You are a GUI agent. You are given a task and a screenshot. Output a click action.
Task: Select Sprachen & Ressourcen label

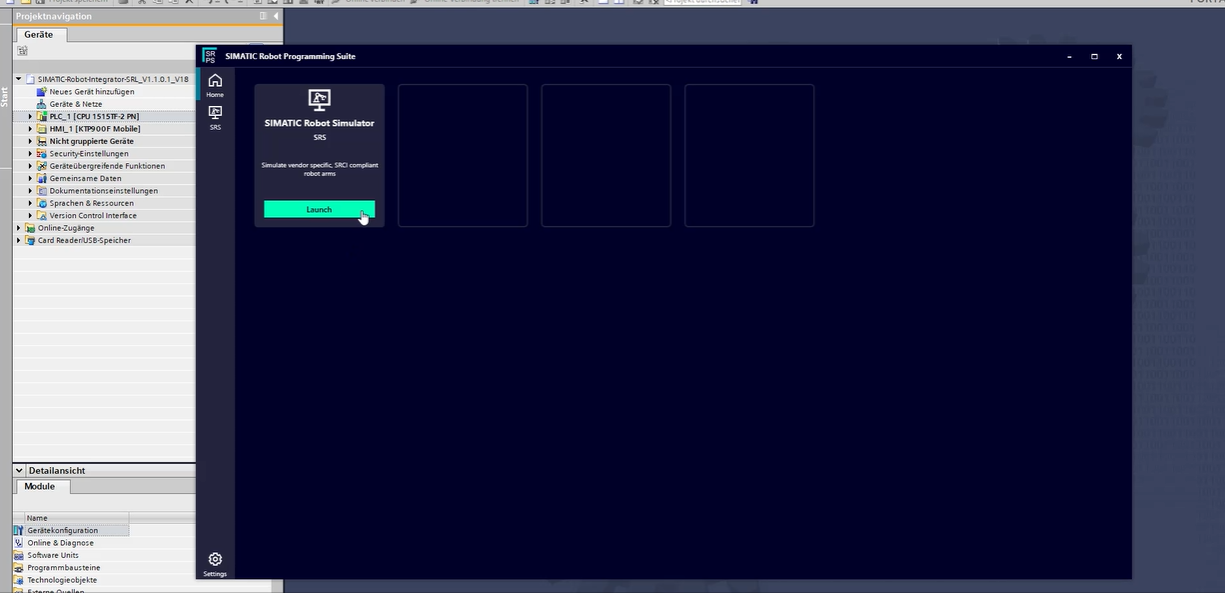coord(92,203)
